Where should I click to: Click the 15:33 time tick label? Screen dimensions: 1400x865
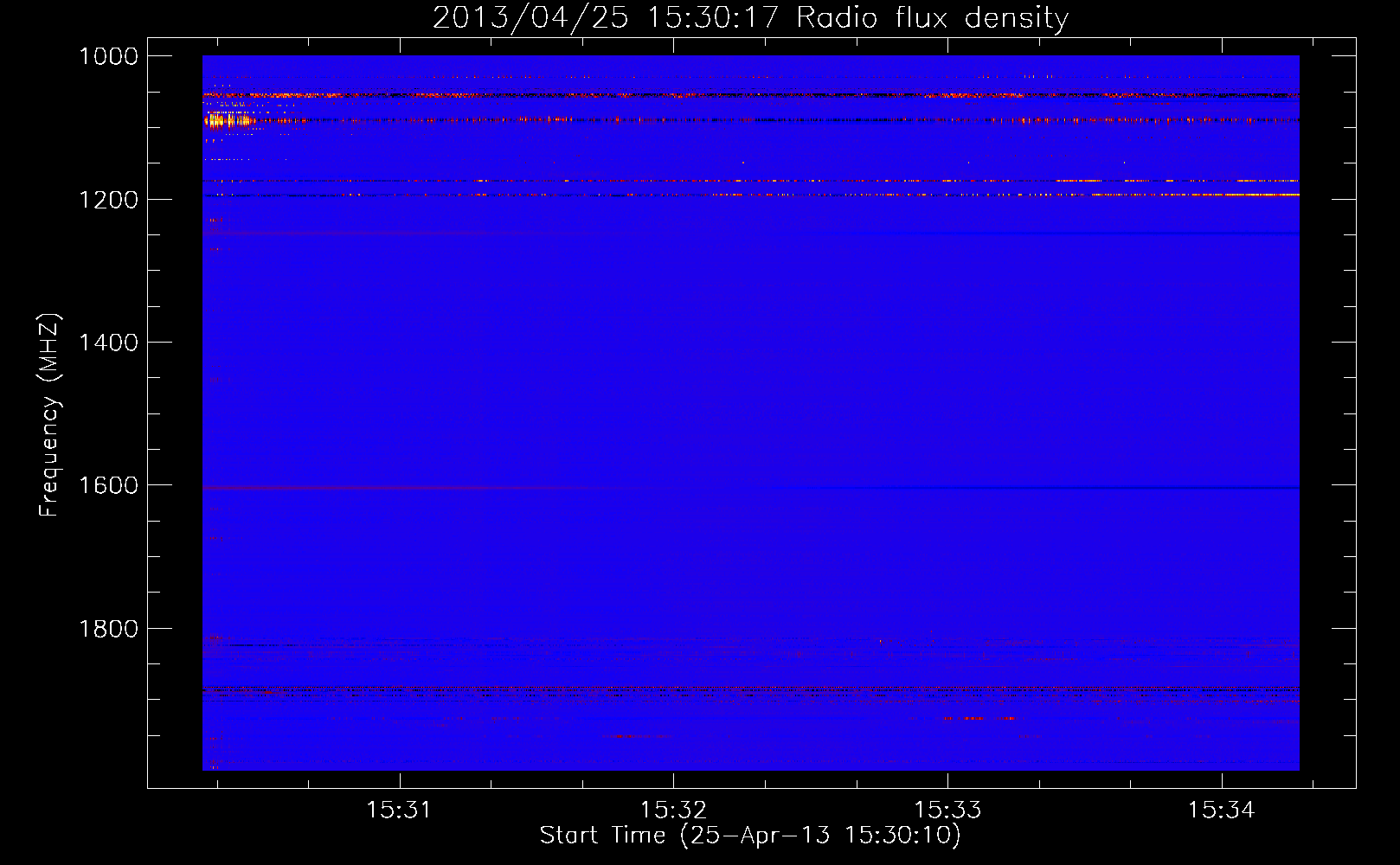947,810
